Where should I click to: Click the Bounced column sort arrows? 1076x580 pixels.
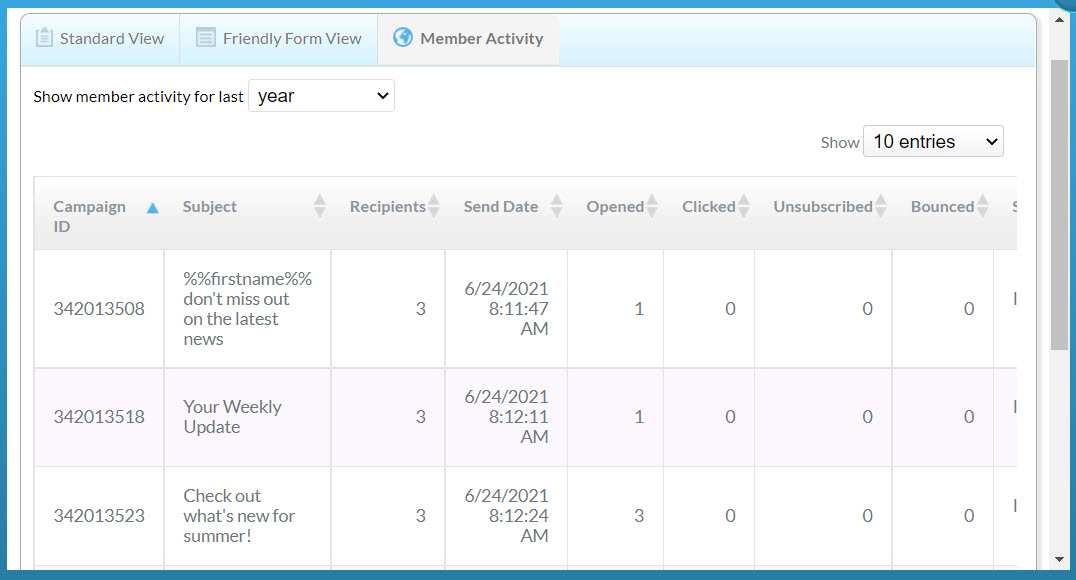[x=983, y=207]
